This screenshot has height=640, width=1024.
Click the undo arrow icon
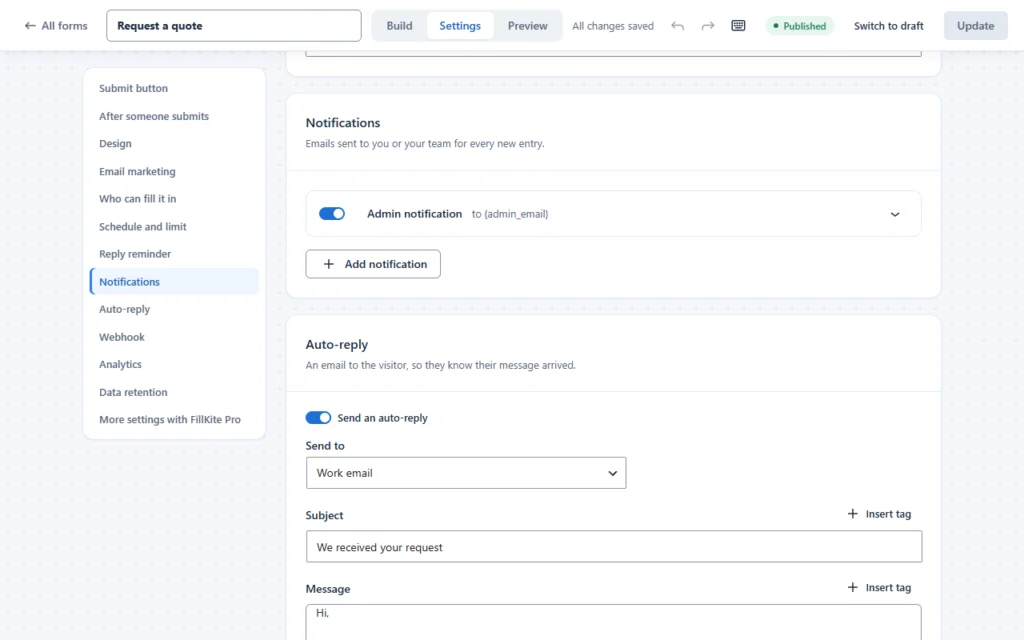pyautogui.click(x=677, y=26)
